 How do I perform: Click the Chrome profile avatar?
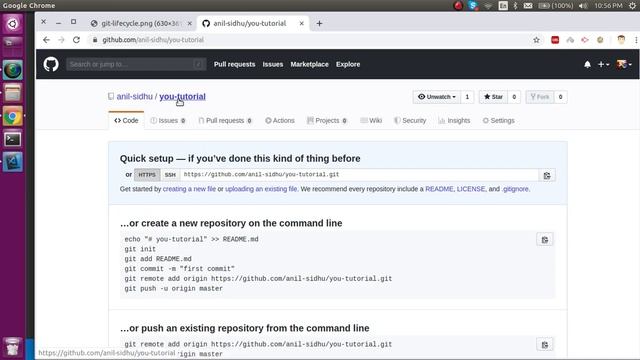(x=621, y=40)
